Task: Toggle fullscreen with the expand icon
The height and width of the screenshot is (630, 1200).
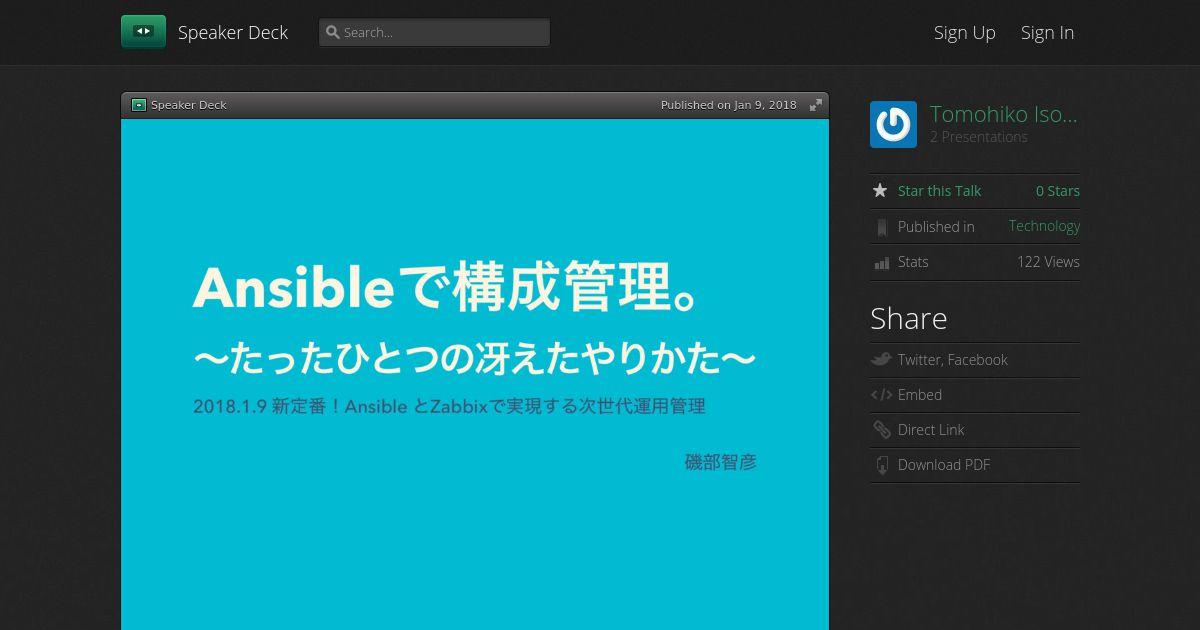Action: click(x=815, y=105)
